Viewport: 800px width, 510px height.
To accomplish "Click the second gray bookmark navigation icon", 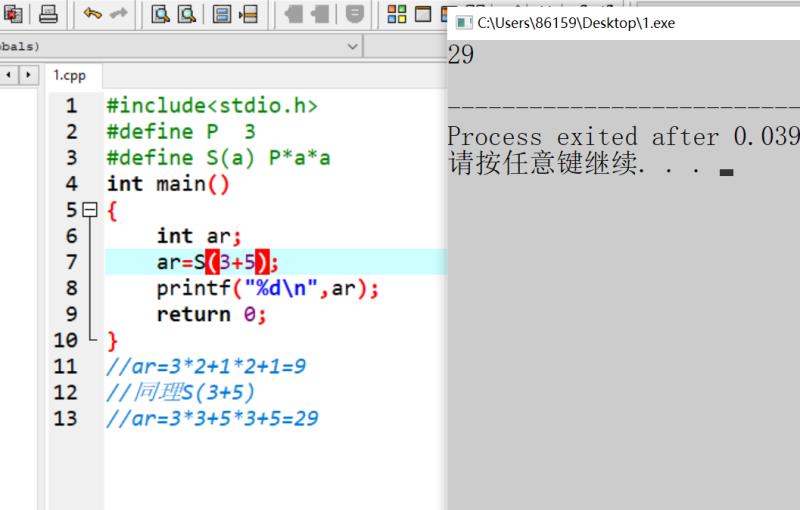I will tap(320, 14).
